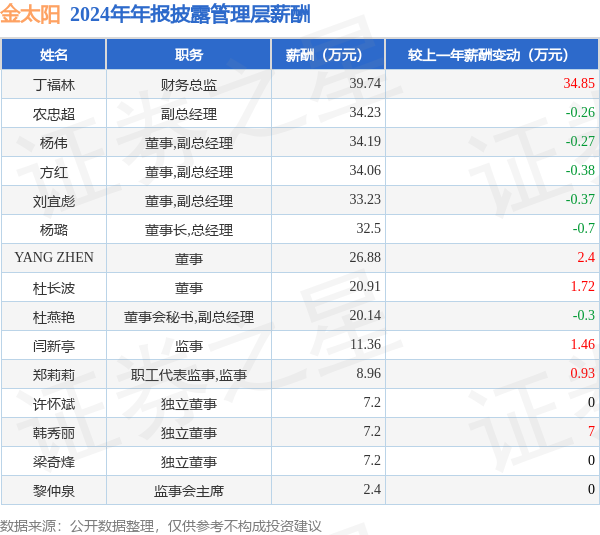Select the name 韩秀丽
The width and height of the screenshot is (600, 535).
[x=54, y=433]
